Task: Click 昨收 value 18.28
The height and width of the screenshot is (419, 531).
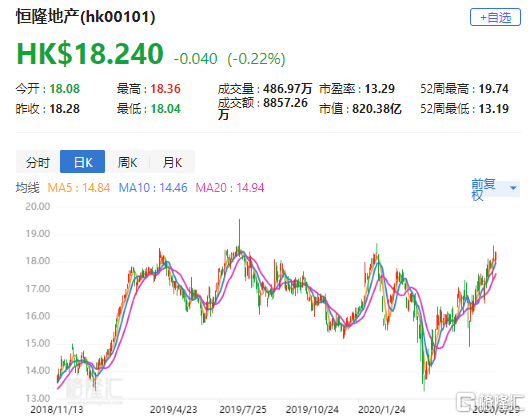Action: [65, 109]
